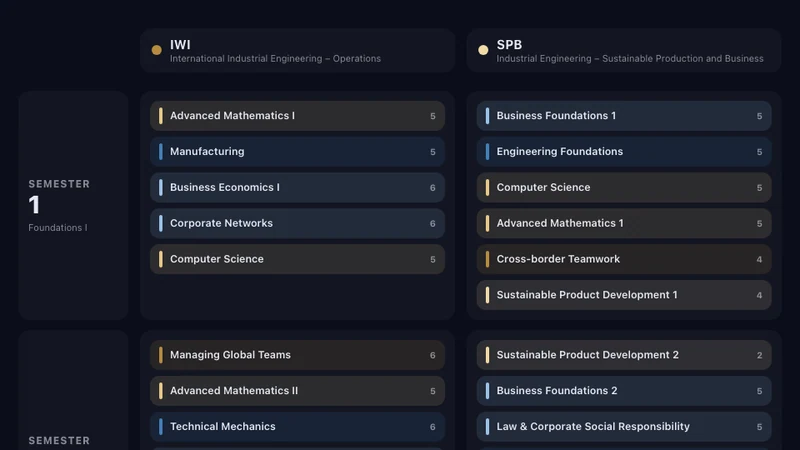This screenshot has width=800, height=450.
Task: Click International Industrial Engineering – Operations subtitle
Action: [275, 59]
